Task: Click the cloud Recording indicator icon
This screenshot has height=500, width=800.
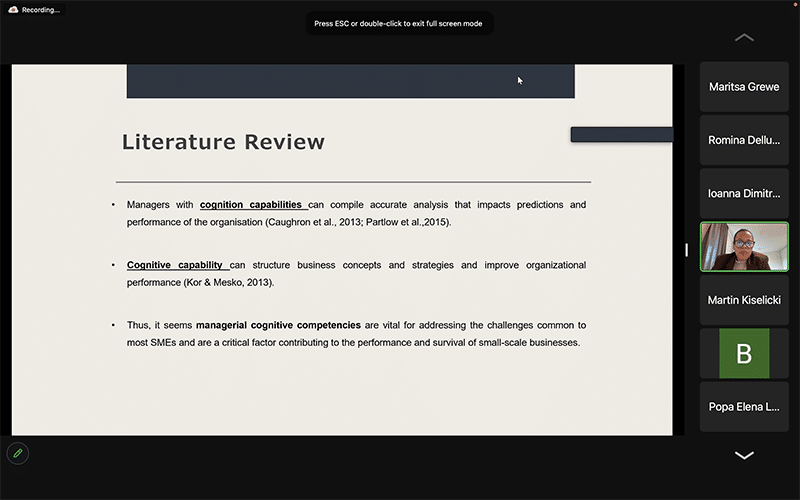Action: 13,10
